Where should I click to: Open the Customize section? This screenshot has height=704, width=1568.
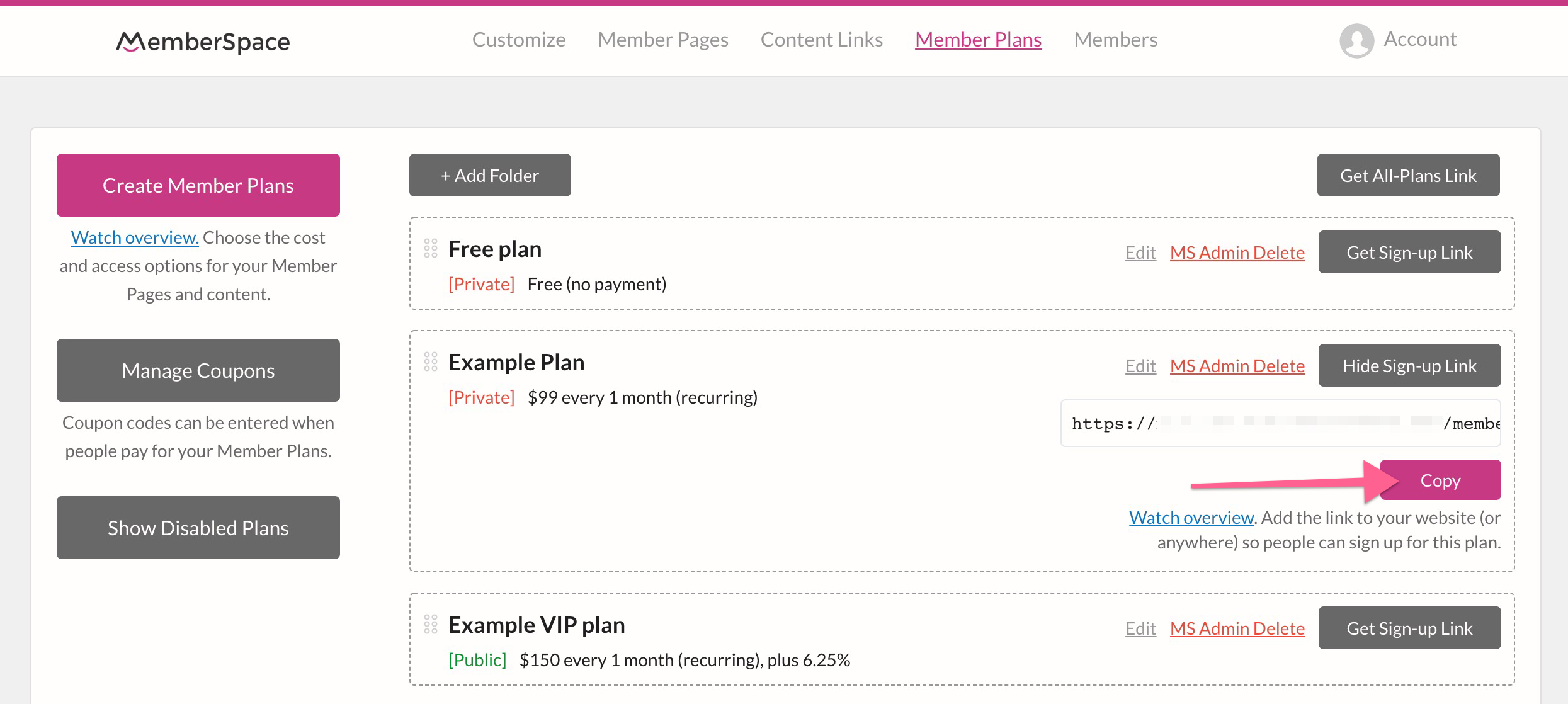pyautogui.click(x=518, y=39)
